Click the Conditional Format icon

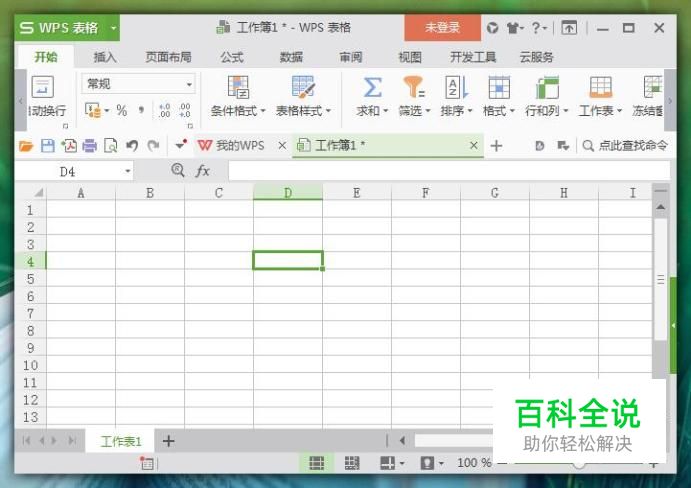(x=238, y=87)
